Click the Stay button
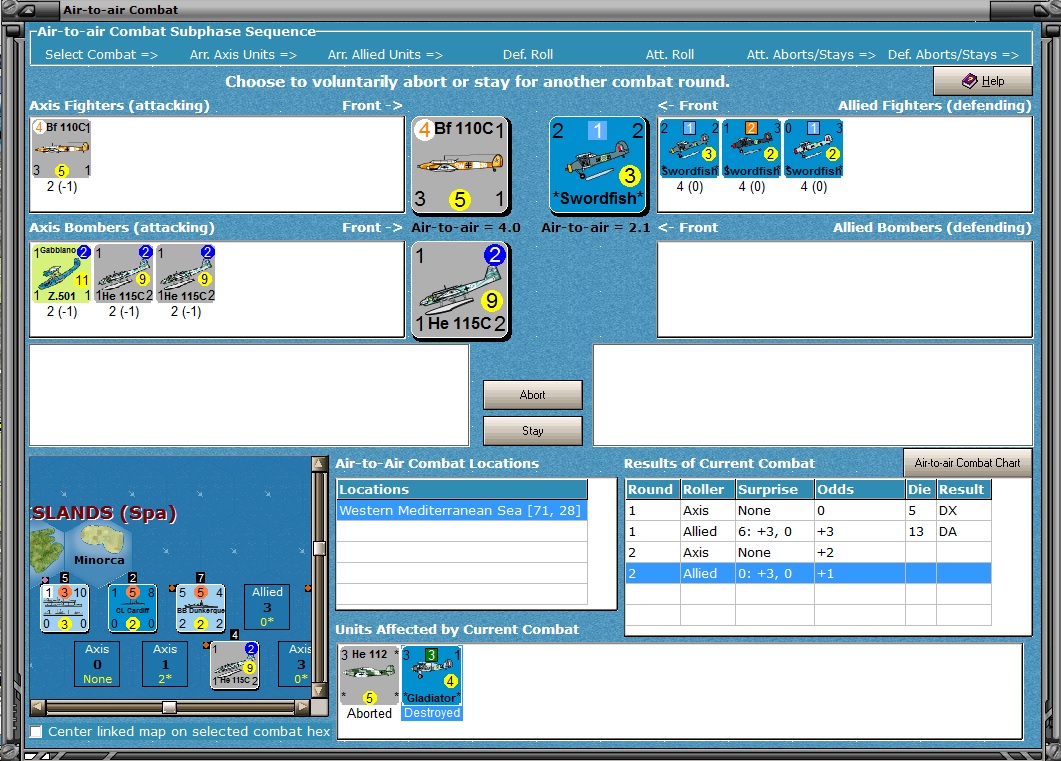Viewport: 1061px width, 761px height. click(x=533, y=430)
